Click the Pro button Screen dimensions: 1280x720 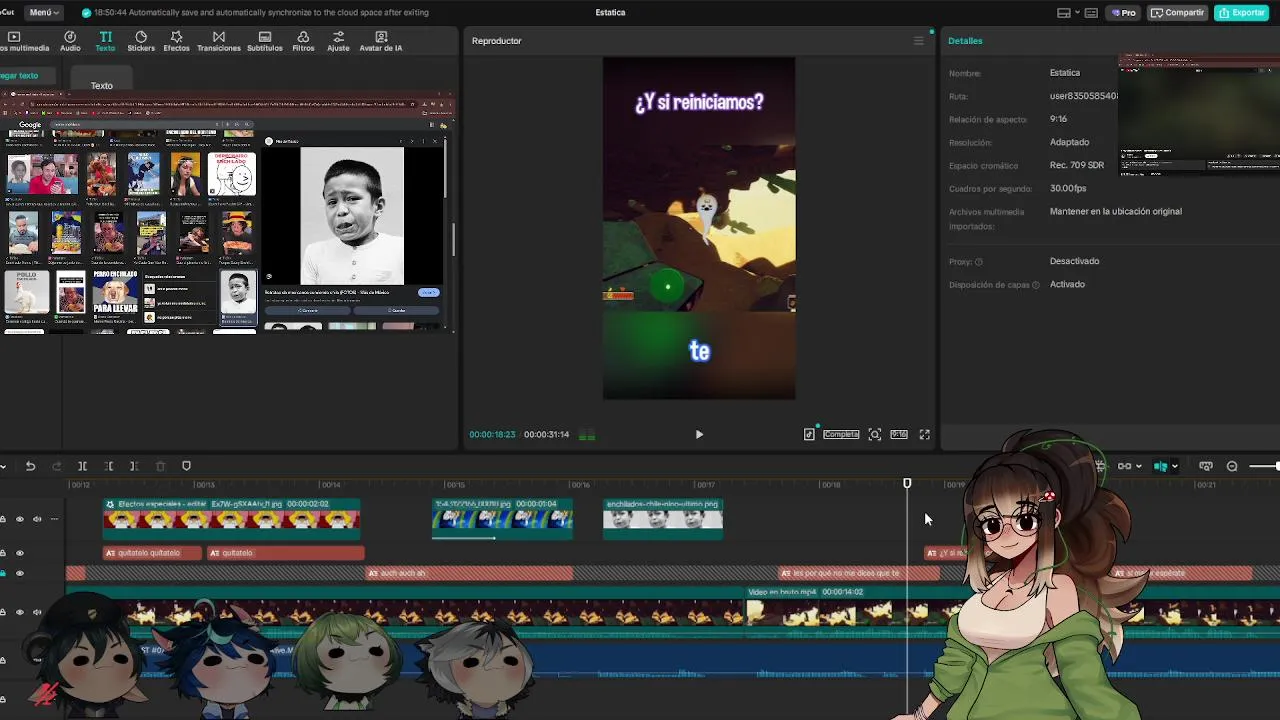(x=1124, y=13)
